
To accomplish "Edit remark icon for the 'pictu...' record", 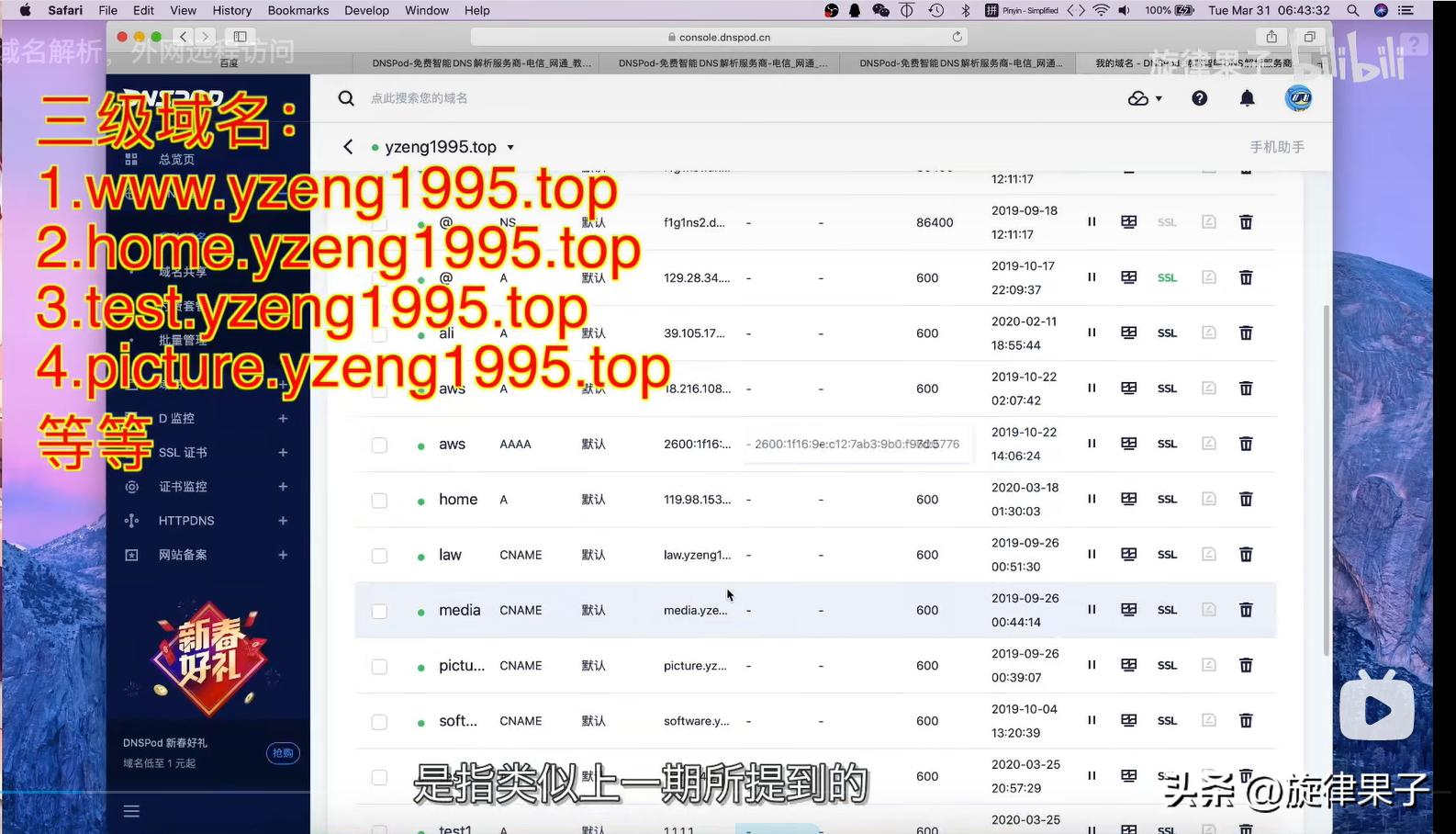I will (1209, 665).
